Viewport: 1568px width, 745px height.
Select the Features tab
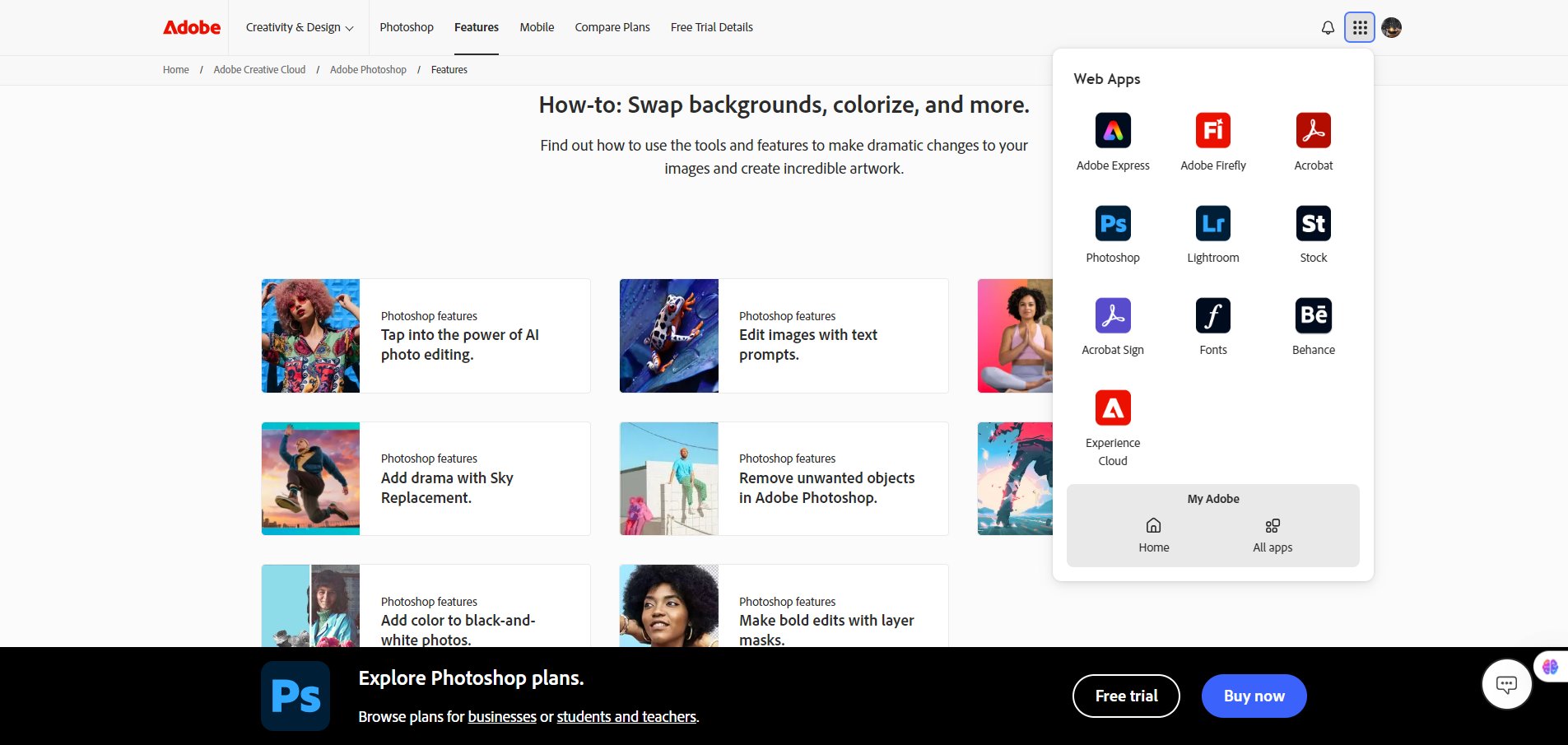point(477,27)
